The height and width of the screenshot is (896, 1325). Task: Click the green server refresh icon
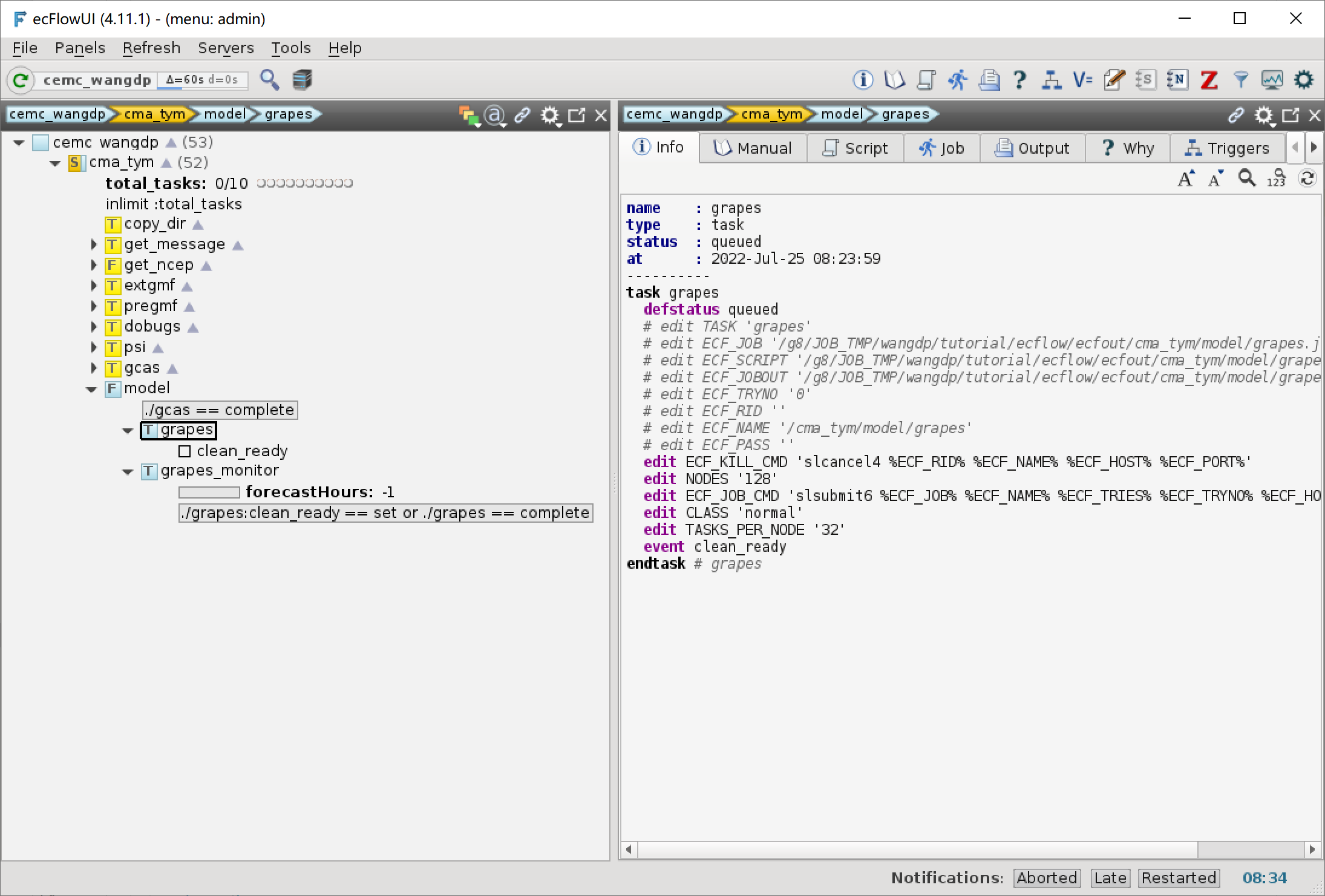[21, 80]
